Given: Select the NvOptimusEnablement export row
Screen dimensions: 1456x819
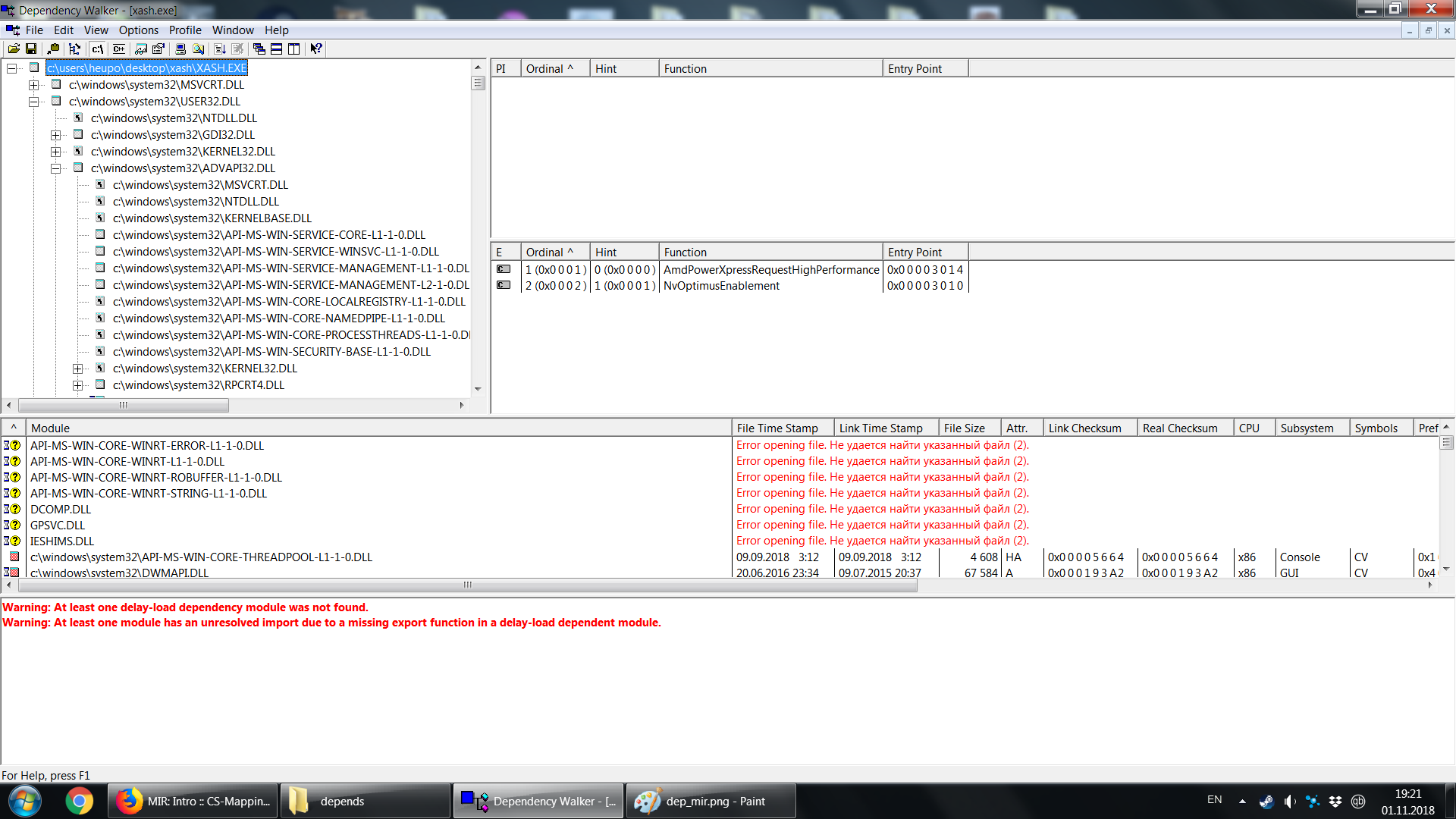Looking at the screenshot, I should [x=730, y=286].
